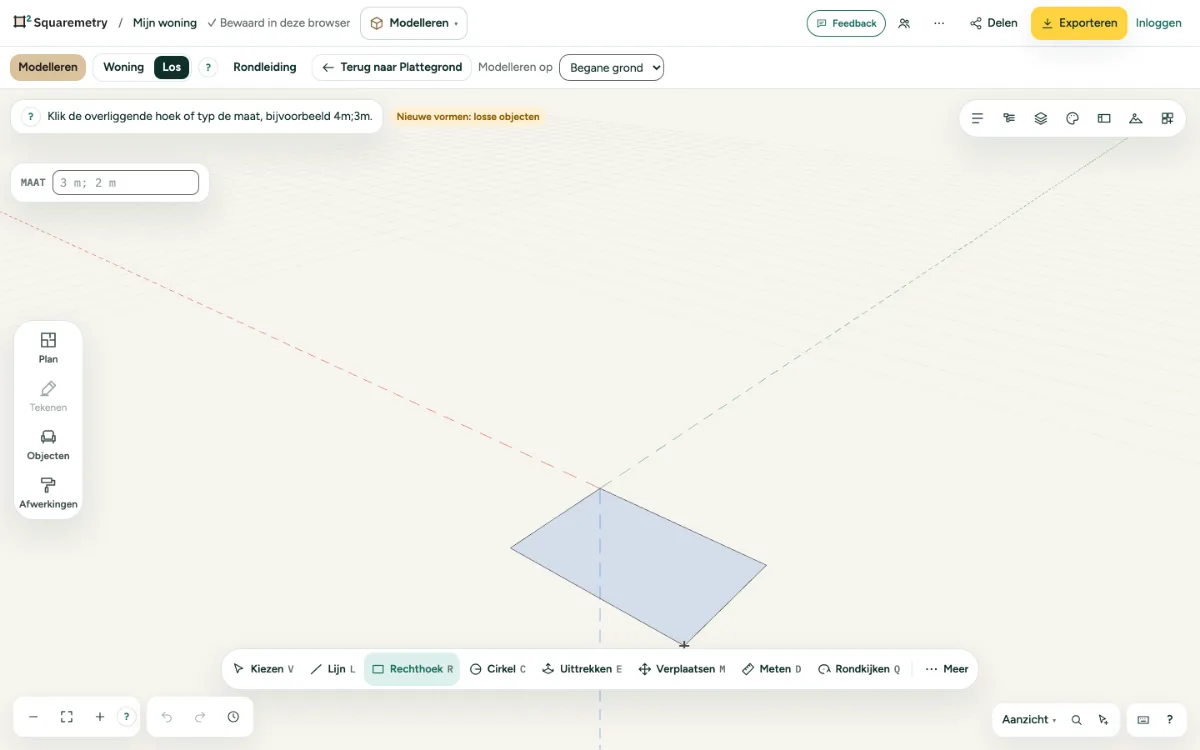Click the add-components grid icon
This screenshot has width=1200, height=750.
[1167, 118]
